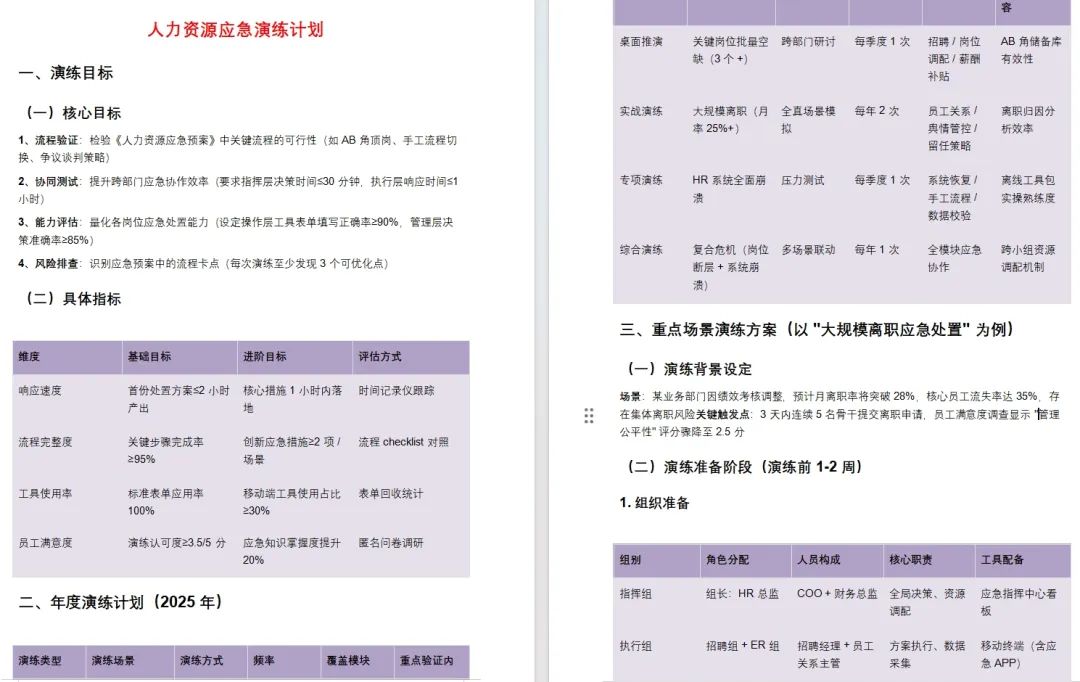Screen dimensions: 1080x682
Task: Click the bold label 流程验证
Action: tap(56, 141)
